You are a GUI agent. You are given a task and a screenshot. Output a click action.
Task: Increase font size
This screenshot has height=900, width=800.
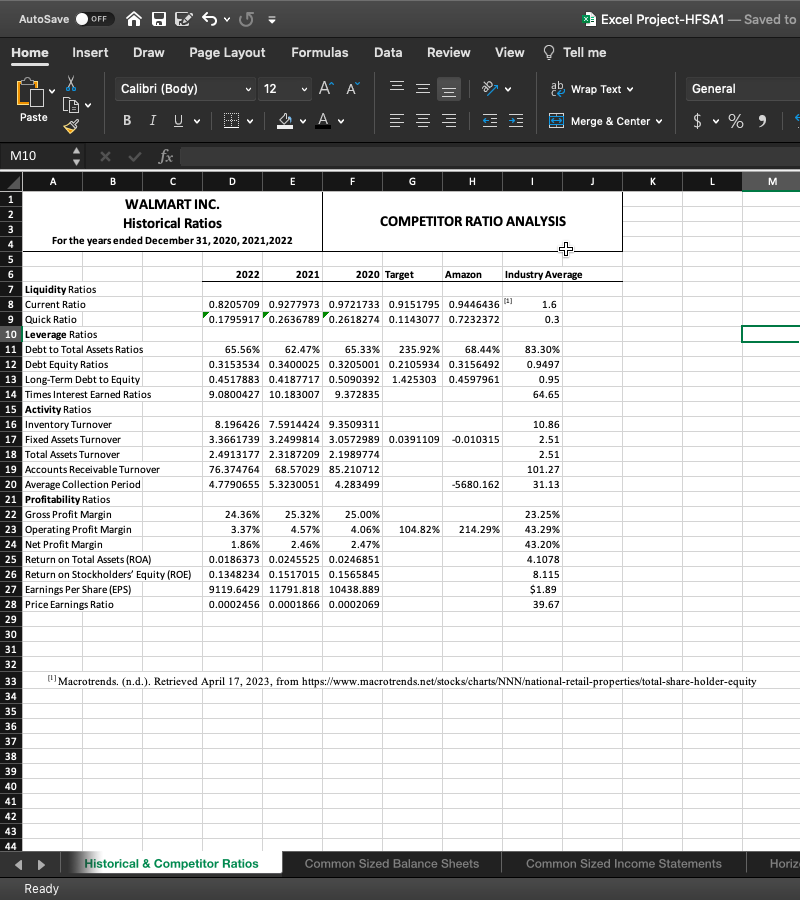(x=326, y=88)
